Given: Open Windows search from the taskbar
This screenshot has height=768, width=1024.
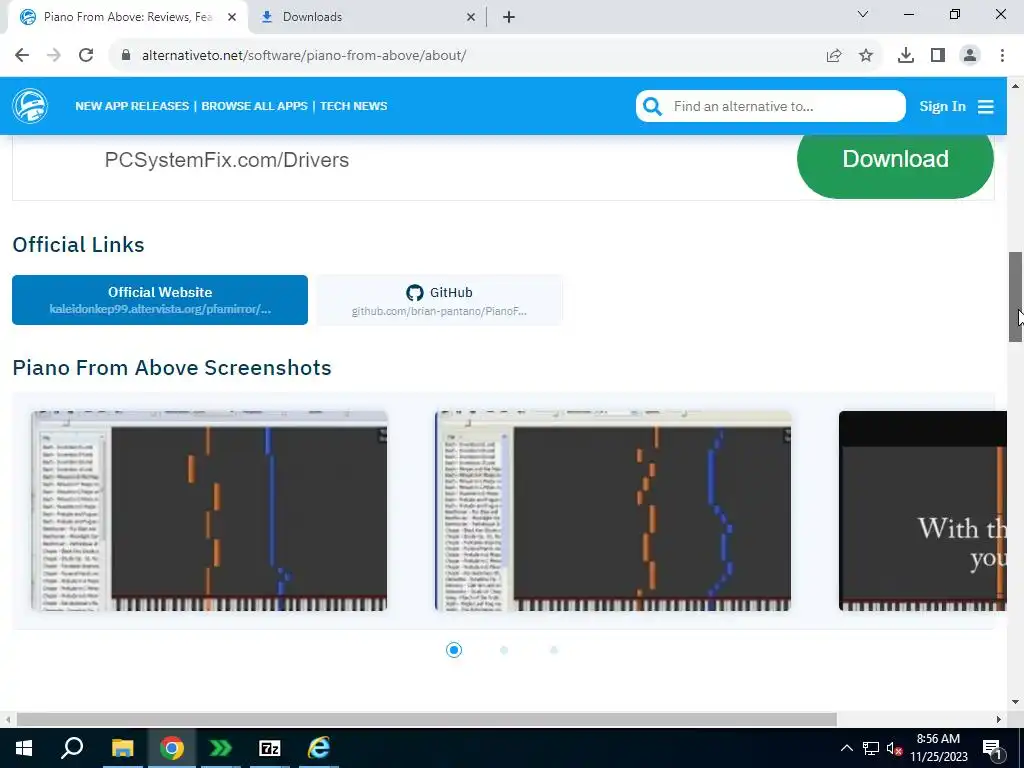Looking at the screenshot, I should pyautogui.click(x=72, y=748).
